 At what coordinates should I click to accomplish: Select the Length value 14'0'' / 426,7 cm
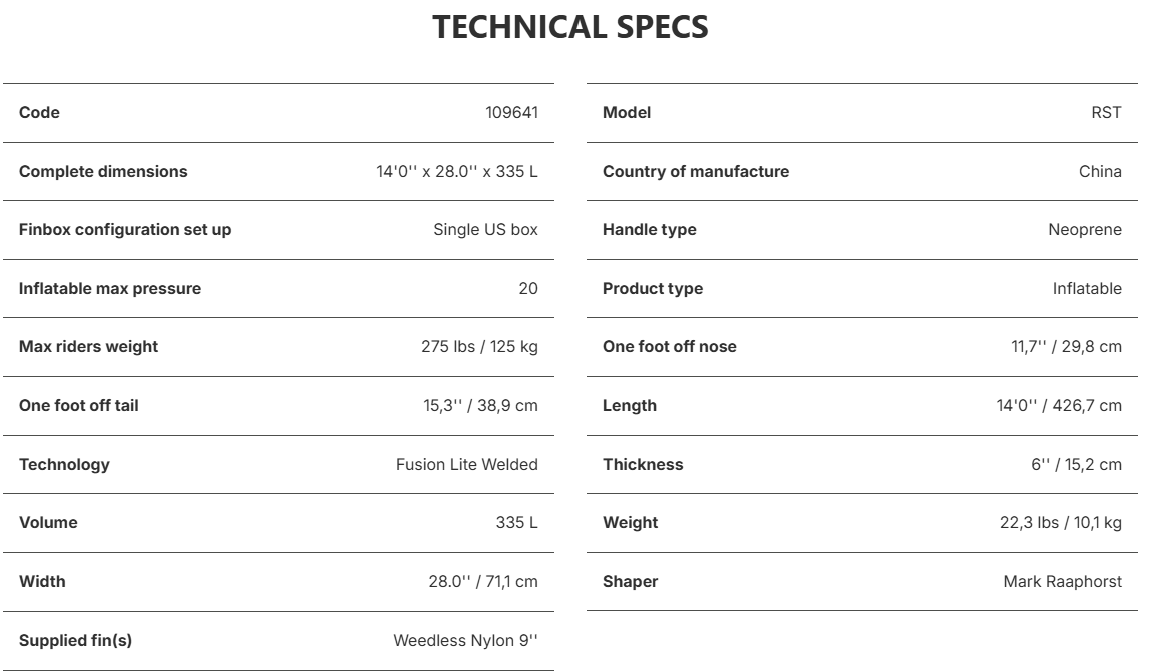click(x=1059, y=405)
